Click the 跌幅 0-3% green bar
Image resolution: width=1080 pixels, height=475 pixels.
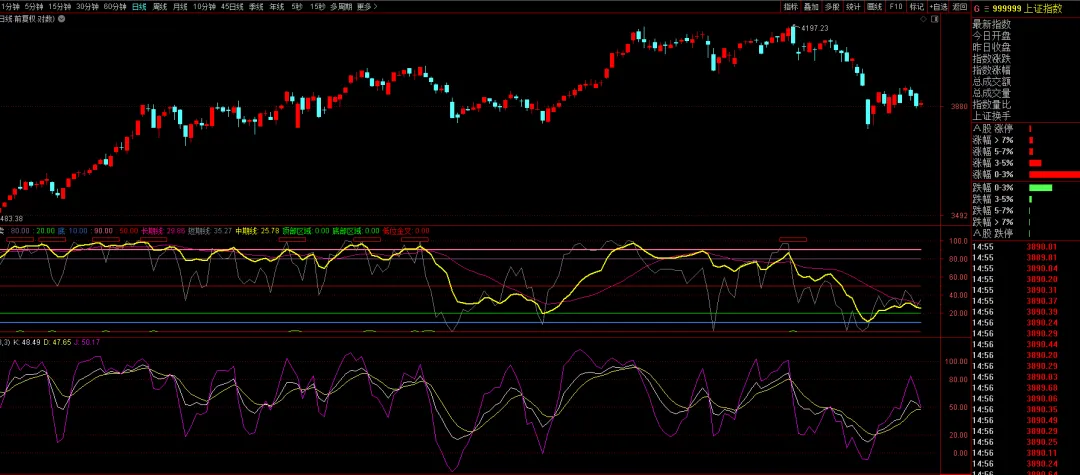coord(1041,188)
